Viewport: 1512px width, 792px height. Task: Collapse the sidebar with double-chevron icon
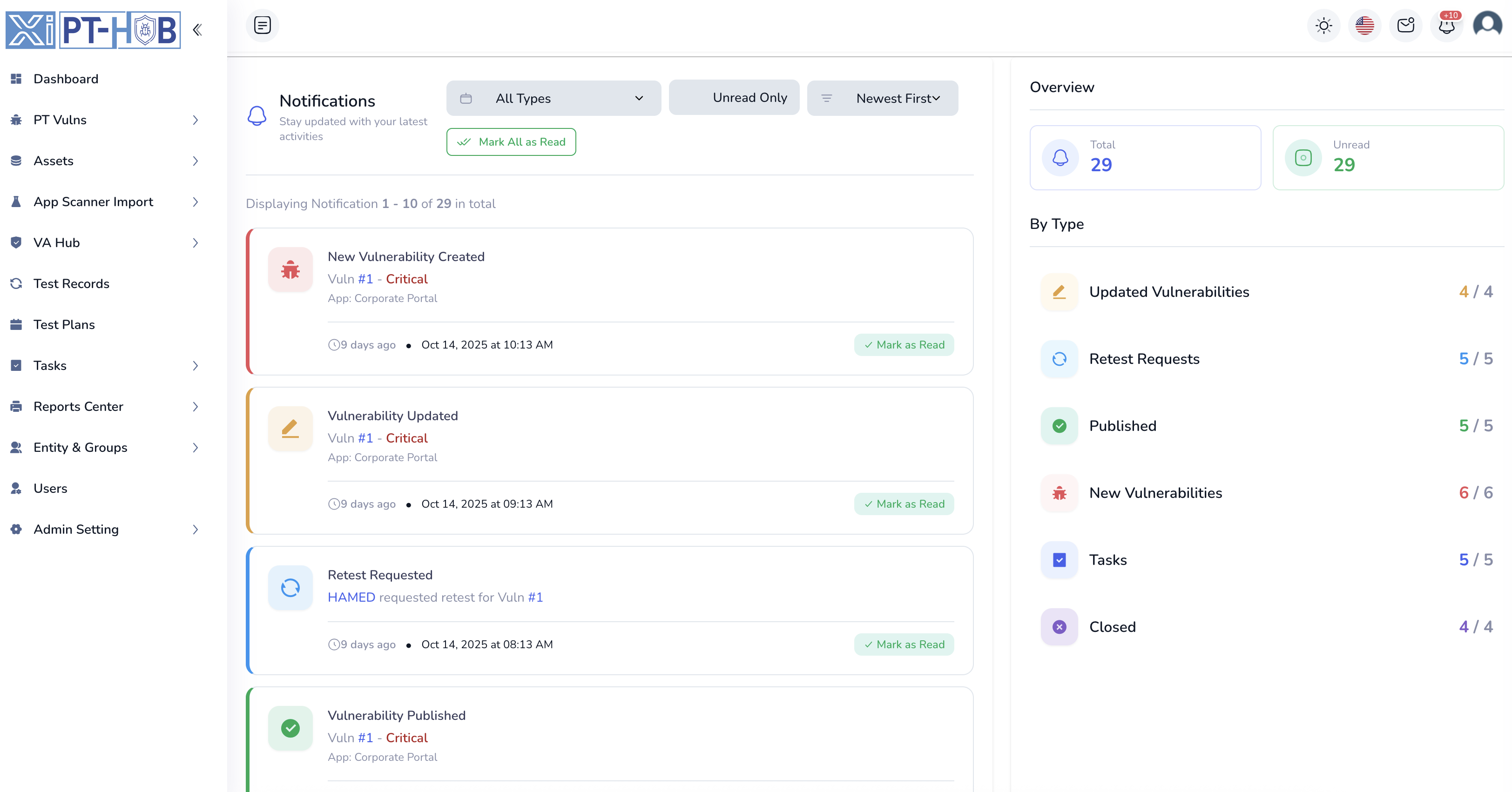click(197, 29)
